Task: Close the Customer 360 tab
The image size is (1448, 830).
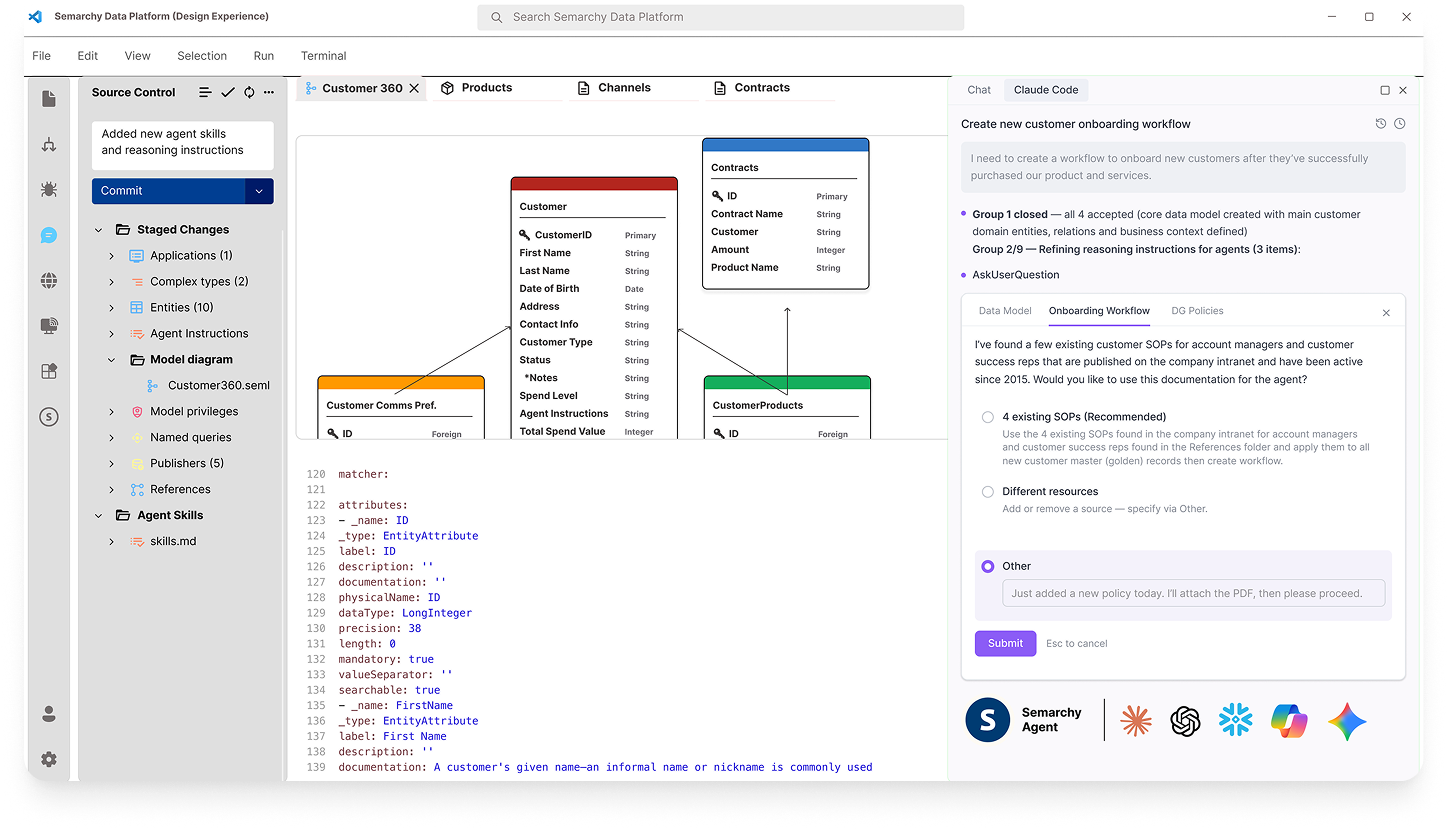Action: coord(415,88)
